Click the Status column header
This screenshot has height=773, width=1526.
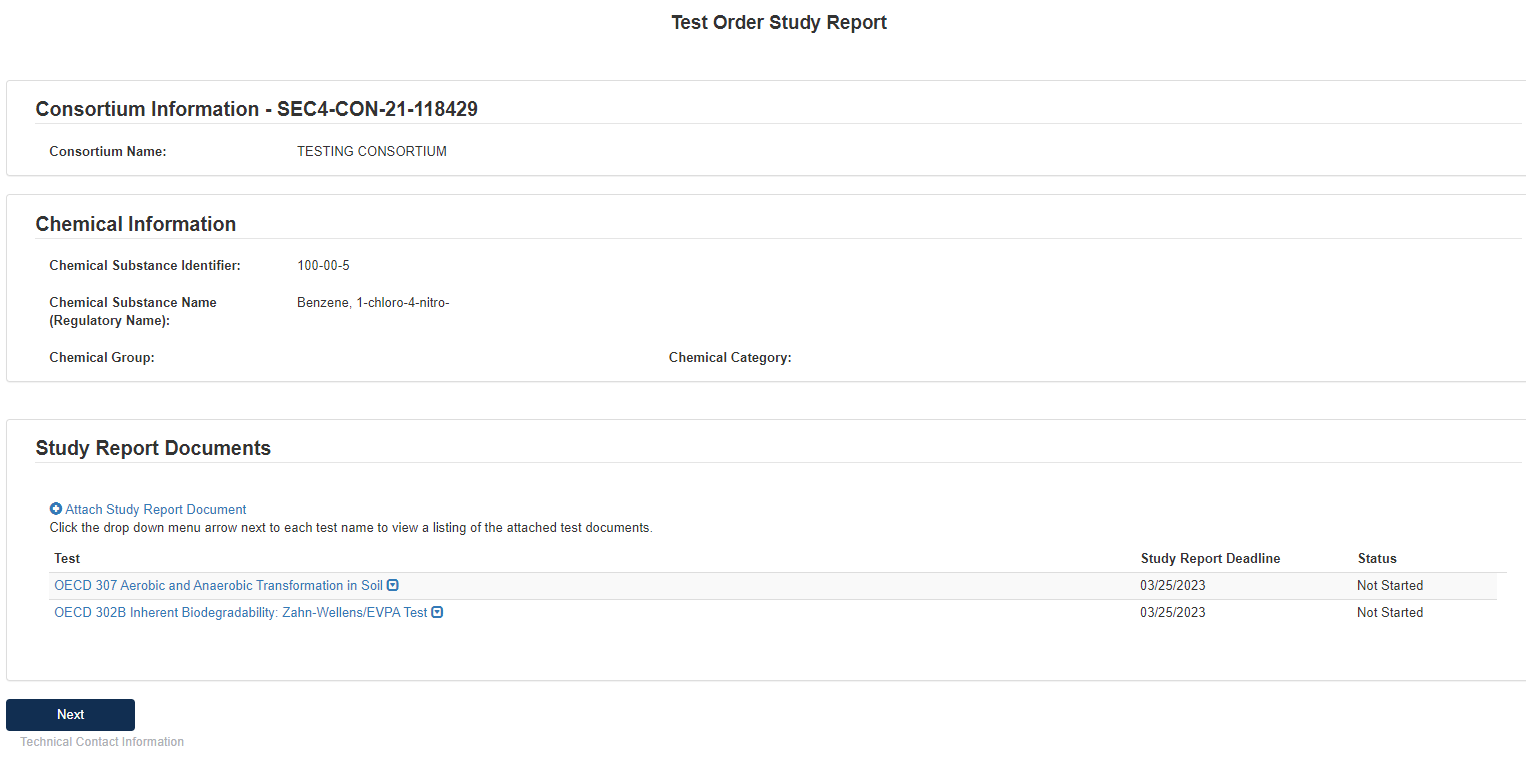1377,559
